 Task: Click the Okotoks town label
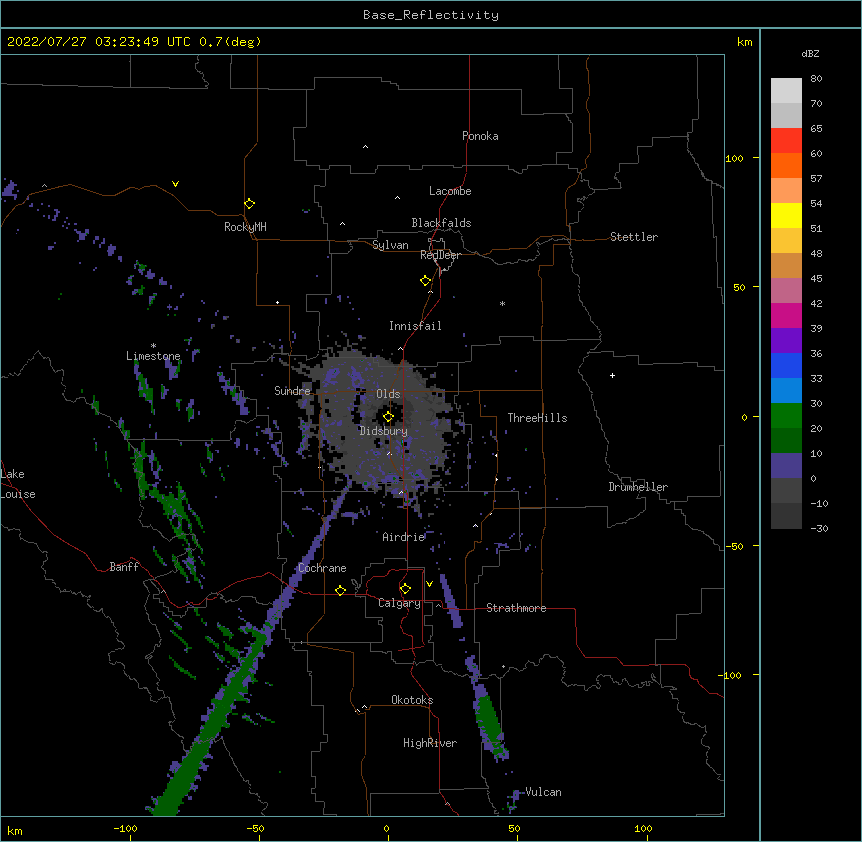[x=412, y=700]
